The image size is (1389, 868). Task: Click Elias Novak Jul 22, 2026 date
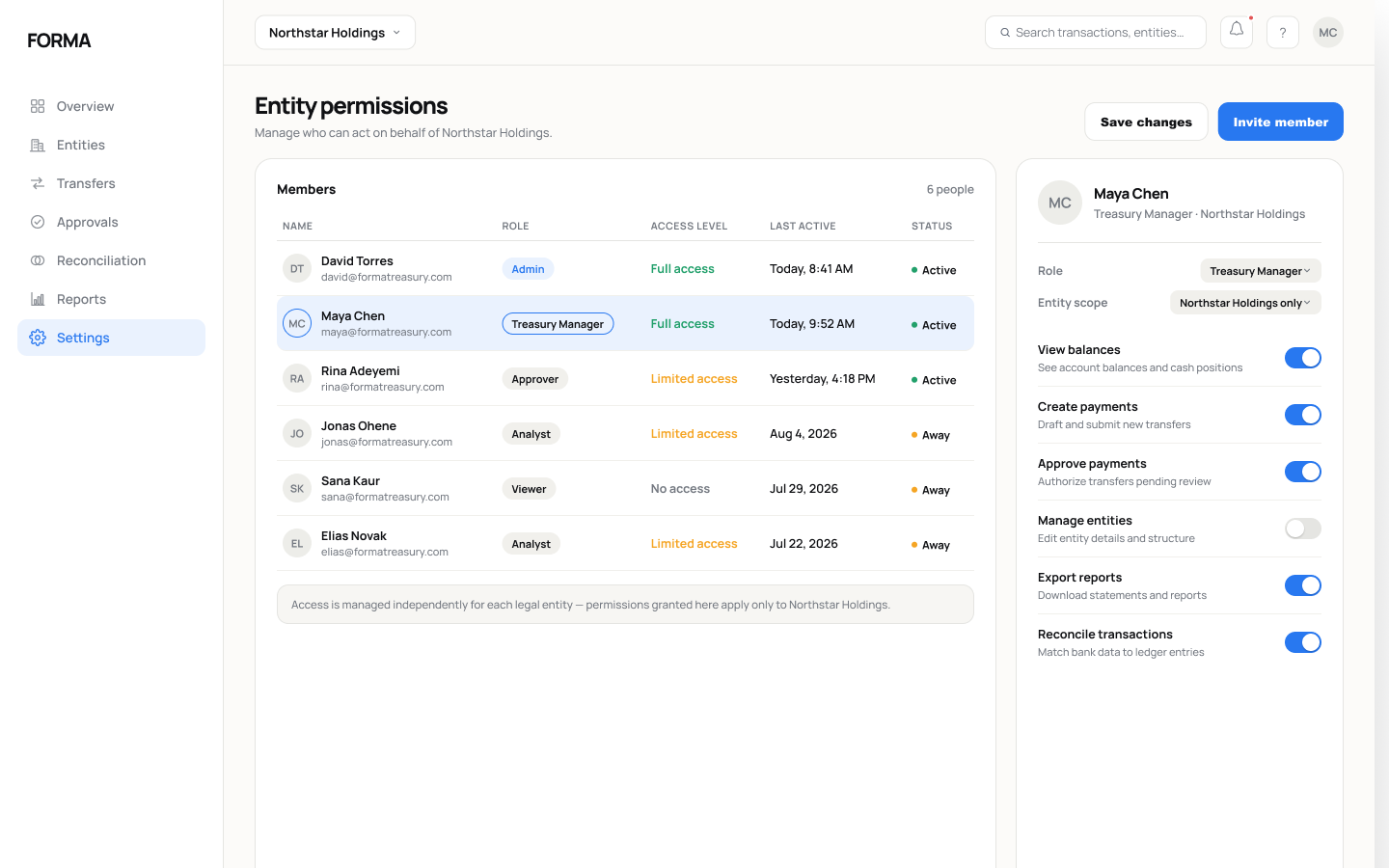click(803, 544)
